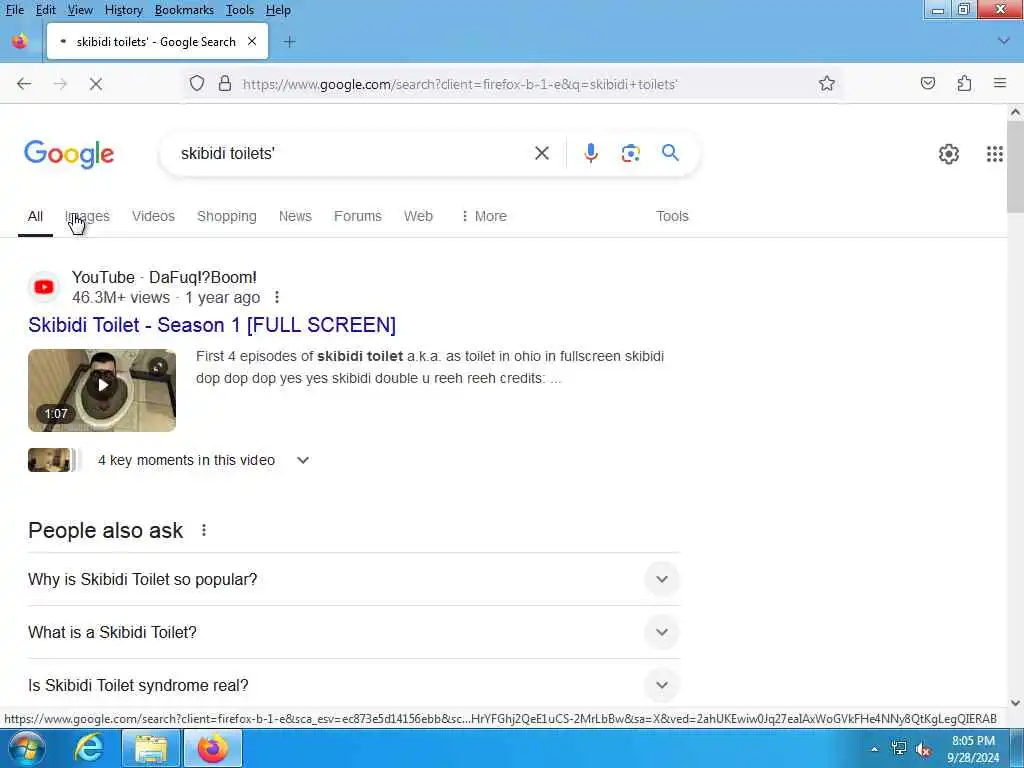
Task: Open the Firefox hamburger application menu
Action: (x=1000, y=83)
